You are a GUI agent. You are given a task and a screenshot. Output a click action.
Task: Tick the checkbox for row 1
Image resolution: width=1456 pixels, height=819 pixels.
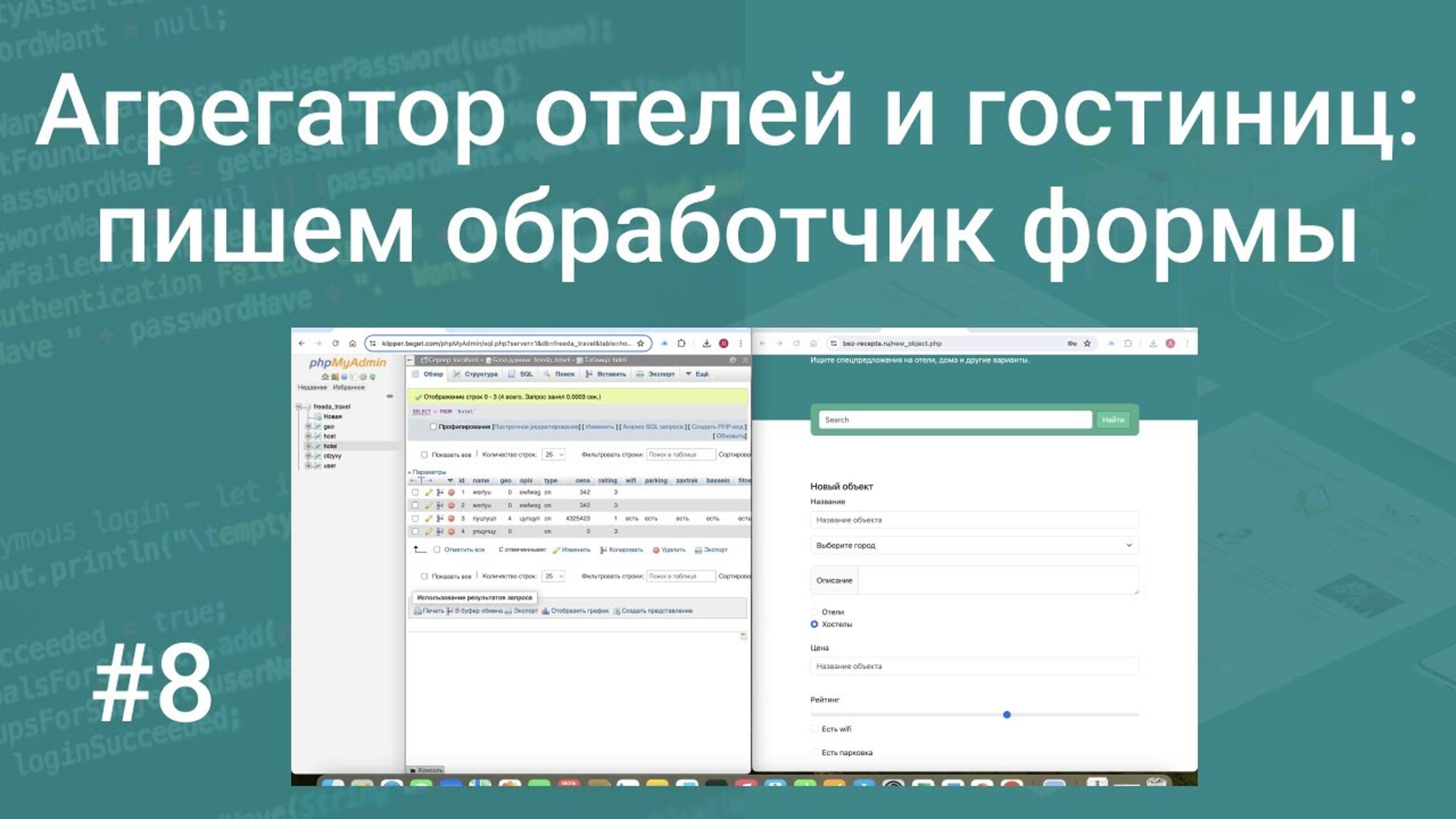click(x=415, y=493)
